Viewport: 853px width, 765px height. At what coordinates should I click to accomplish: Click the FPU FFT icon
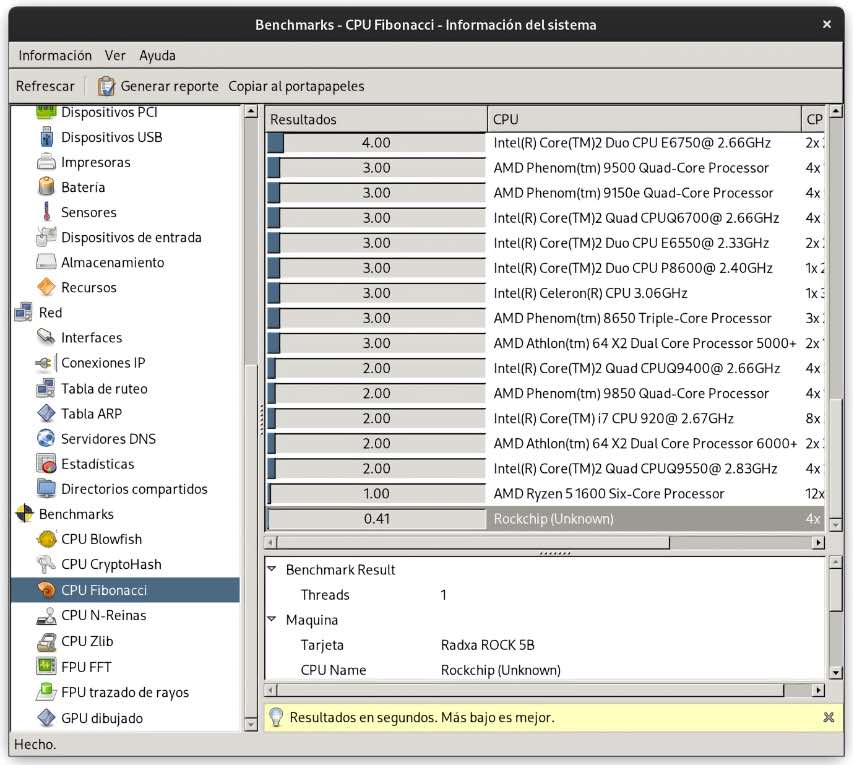point(47,667)
